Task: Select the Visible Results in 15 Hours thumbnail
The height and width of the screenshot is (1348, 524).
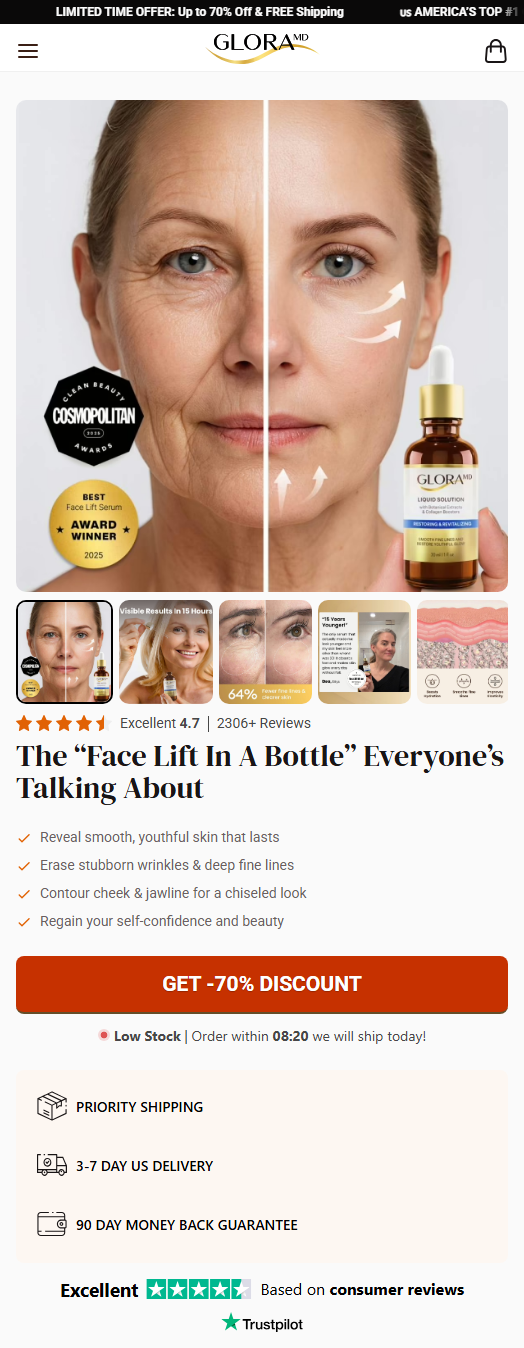Action: pyautogui.click(x=166, y=652)
